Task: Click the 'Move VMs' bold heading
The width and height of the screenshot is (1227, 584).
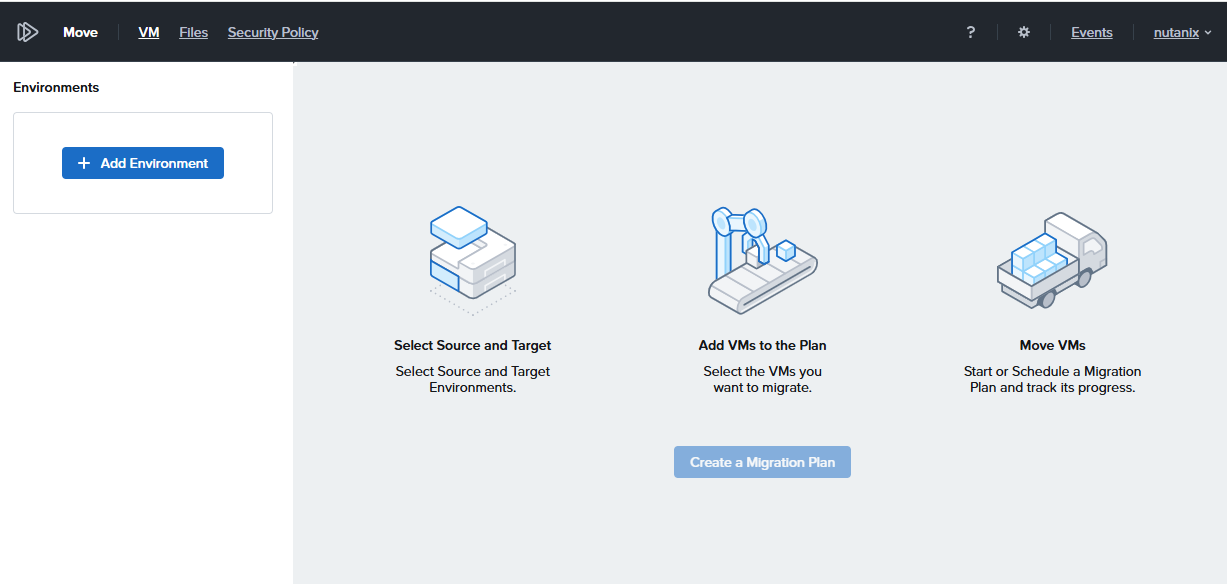Action: 1052,345
